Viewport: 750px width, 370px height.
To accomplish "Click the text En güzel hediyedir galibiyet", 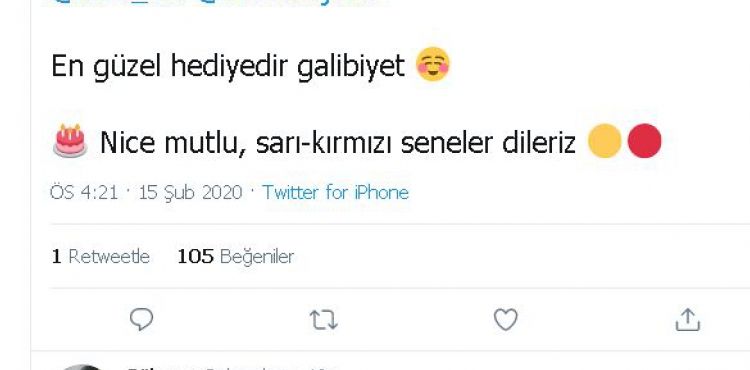I will point(228,66).
